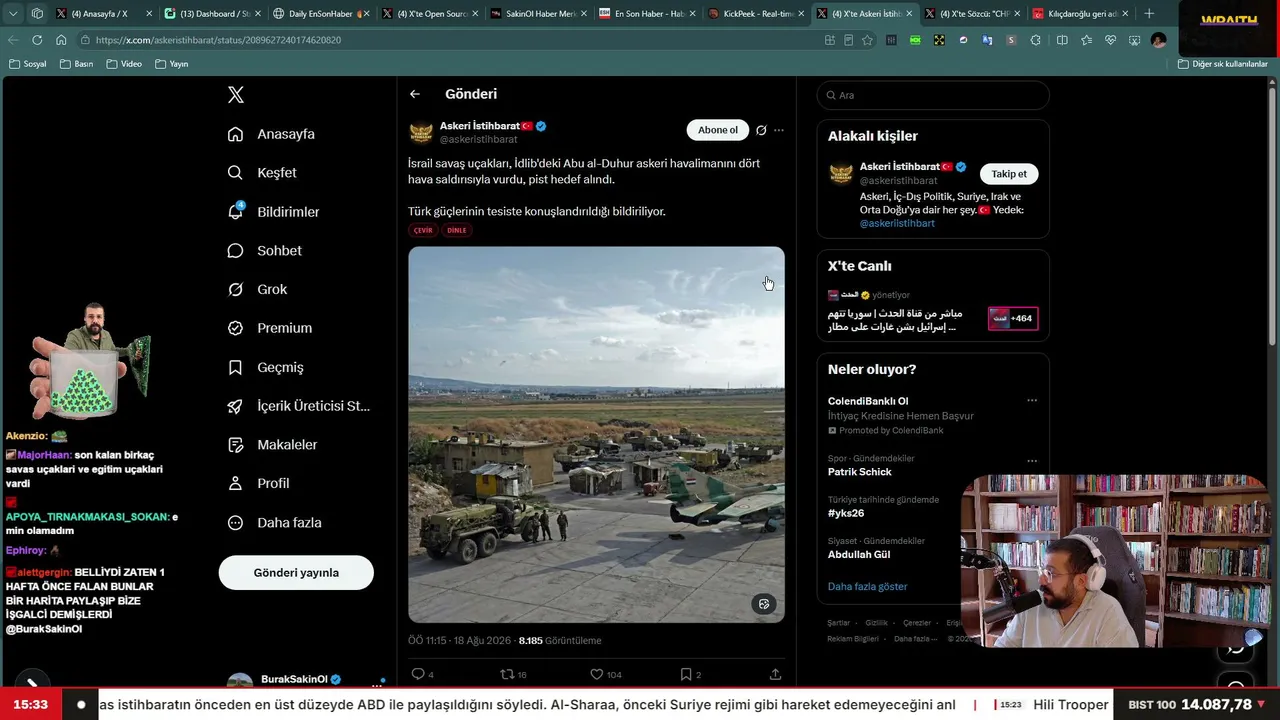Open the Sohbet chat section

264,251
